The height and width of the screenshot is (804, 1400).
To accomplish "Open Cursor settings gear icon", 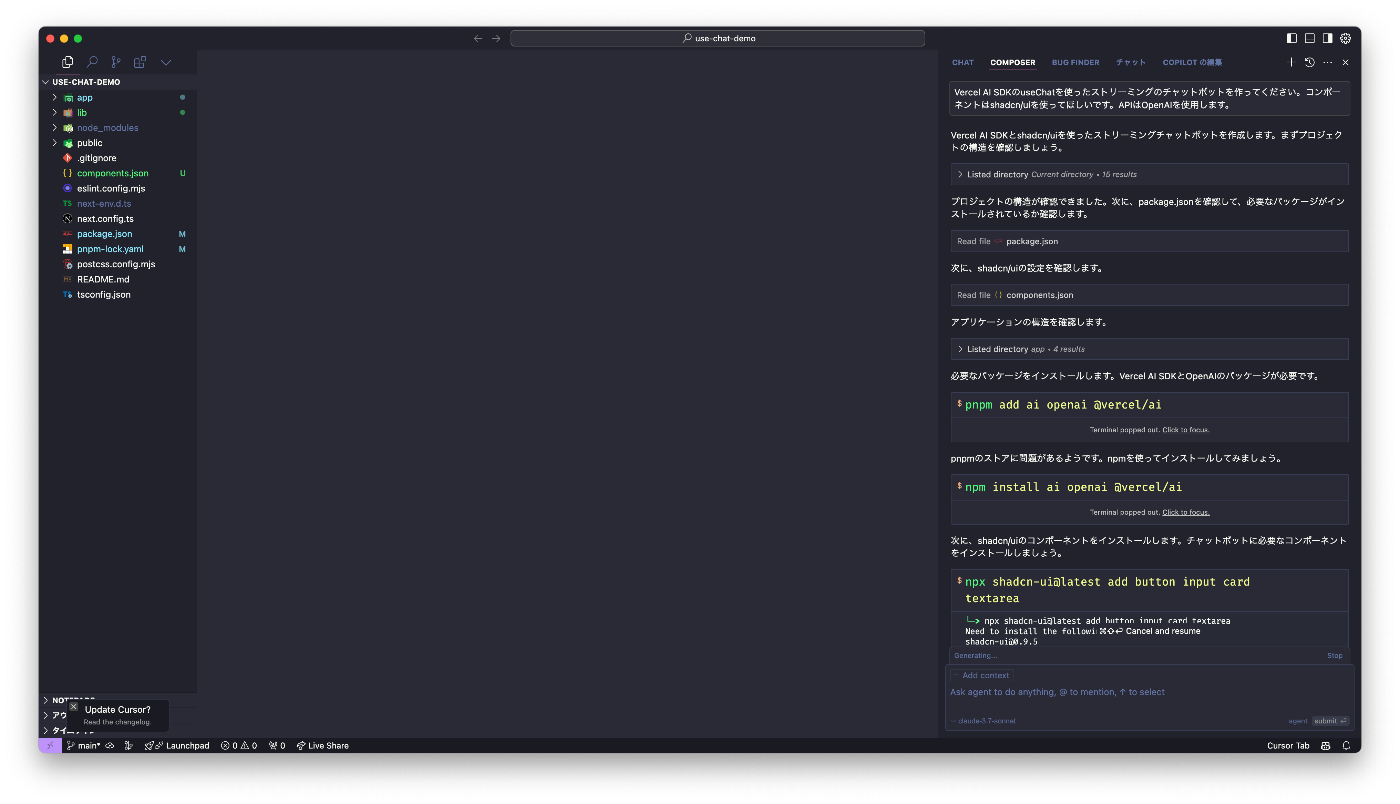I will click(x=1346, y=38).
